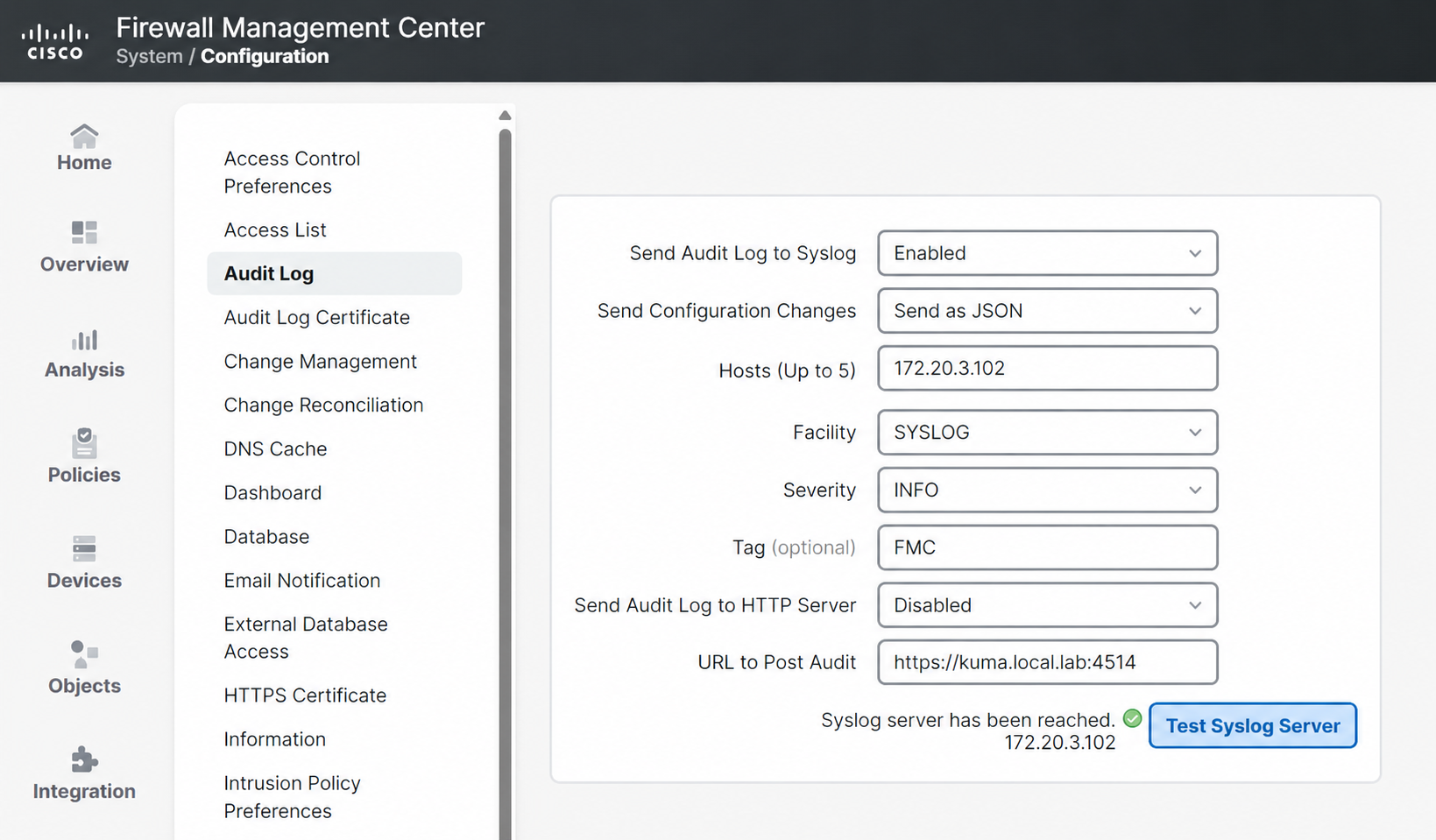Click the 'URL to Post Audit' label
The image size is (1436, 840).
pos(776,662)
